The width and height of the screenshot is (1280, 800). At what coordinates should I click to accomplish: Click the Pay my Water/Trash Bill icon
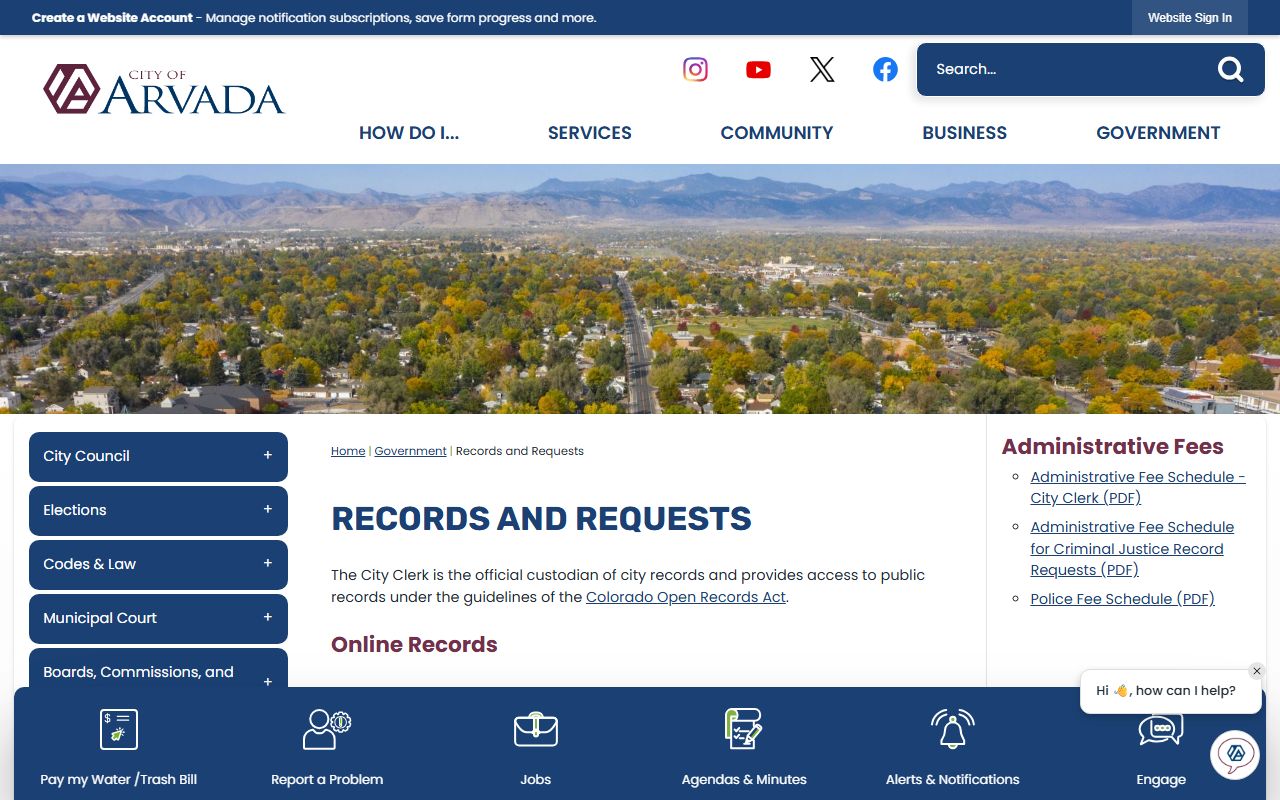(x=119, y=729)
